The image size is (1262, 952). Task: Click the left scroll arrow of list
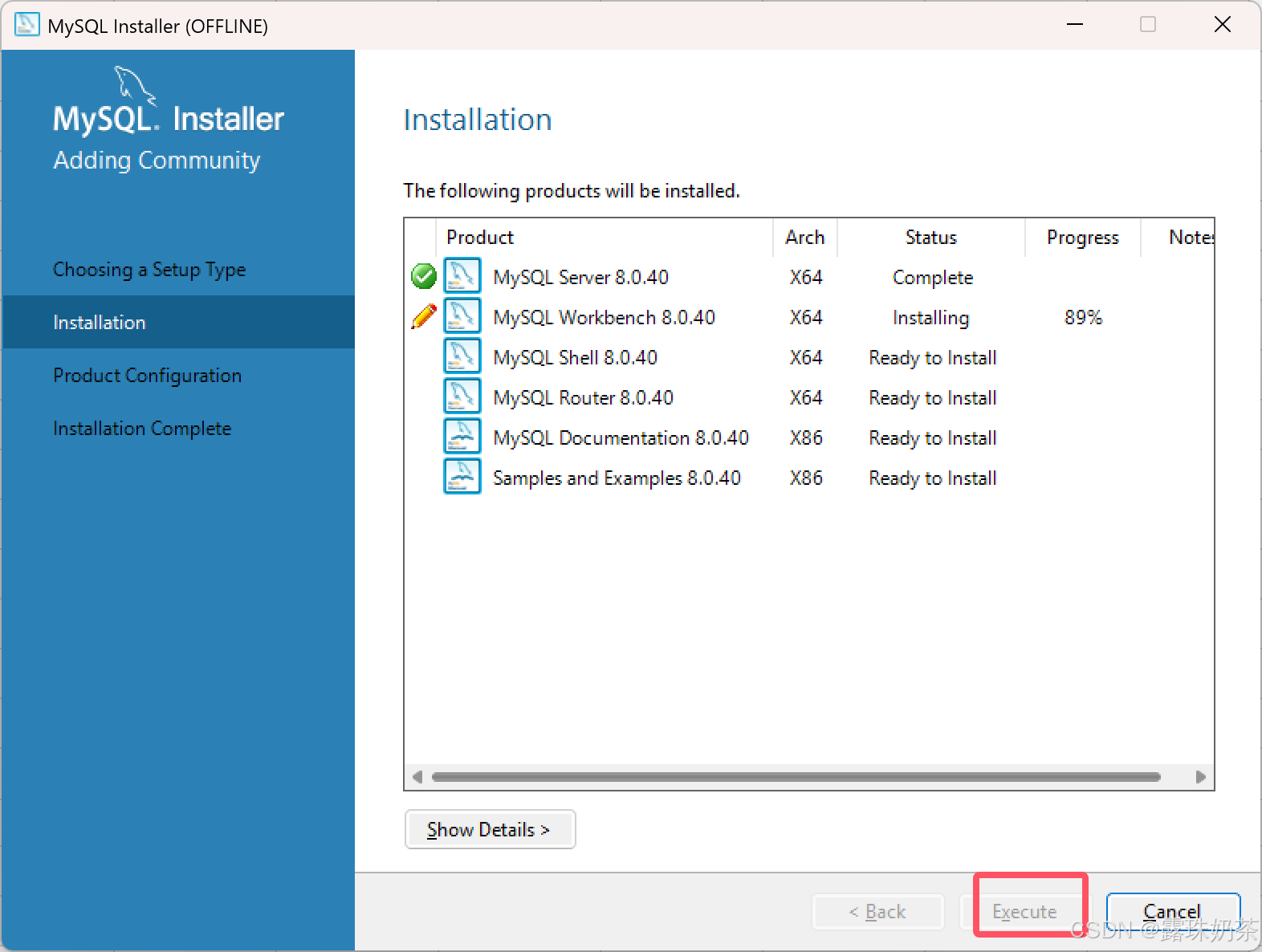[x=417, y=776]
